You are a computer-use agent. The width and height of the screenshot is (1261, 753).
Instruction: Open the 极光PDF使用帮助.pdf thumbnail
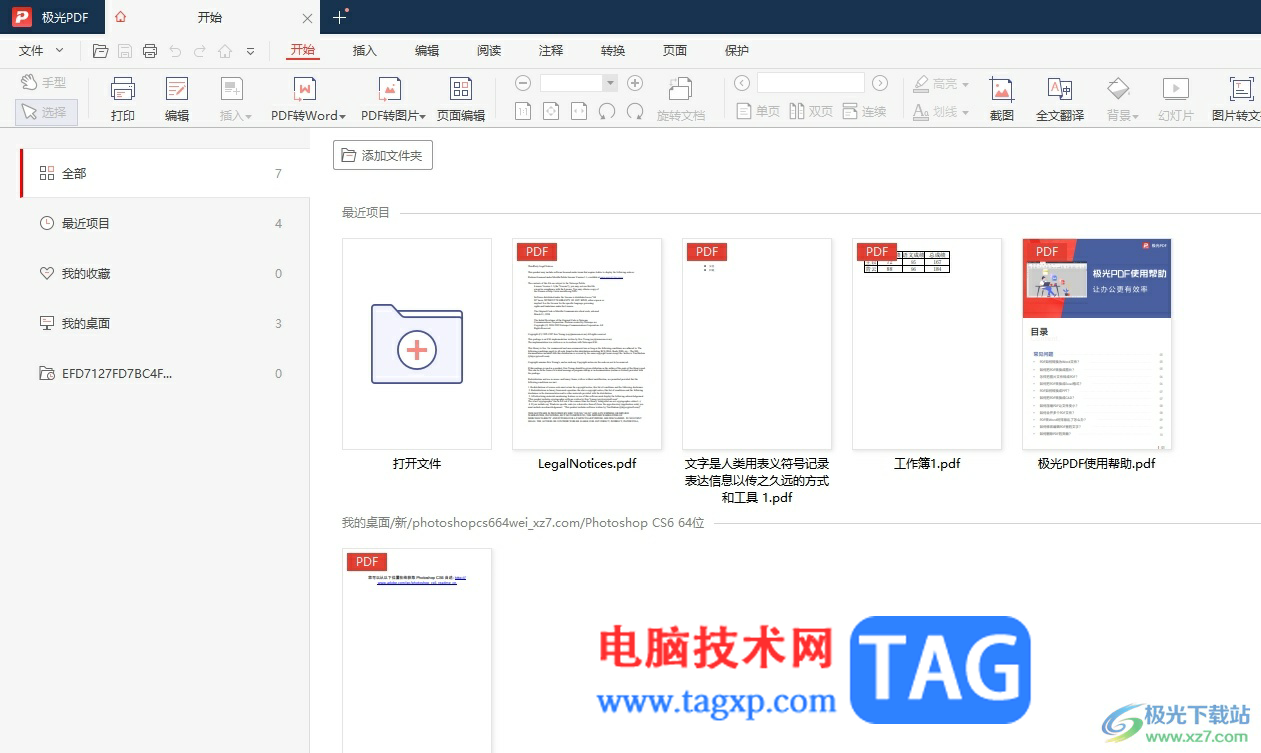coord(1097,344)
